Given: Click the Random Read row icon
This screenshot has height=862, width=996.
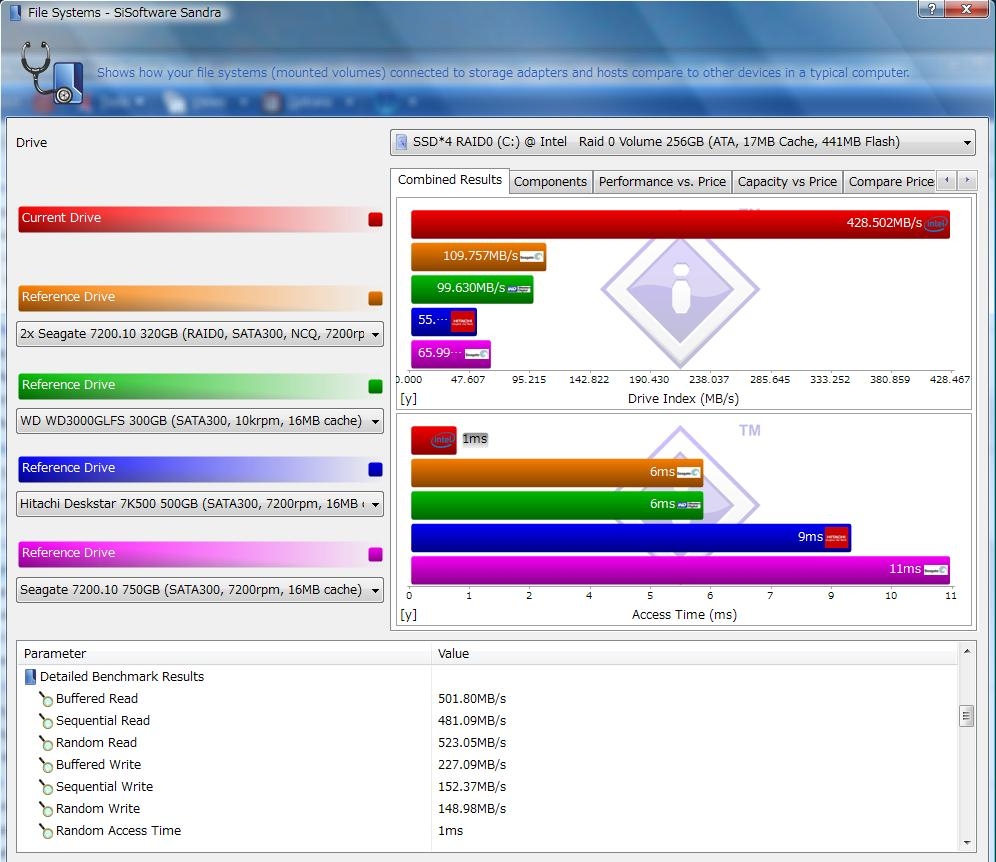Looking at the screenshot, I should [46, 743].
